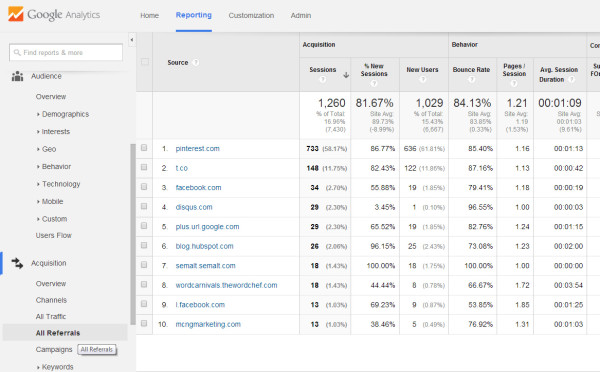Click the Google Analytics logo icon

coord(16,14)
